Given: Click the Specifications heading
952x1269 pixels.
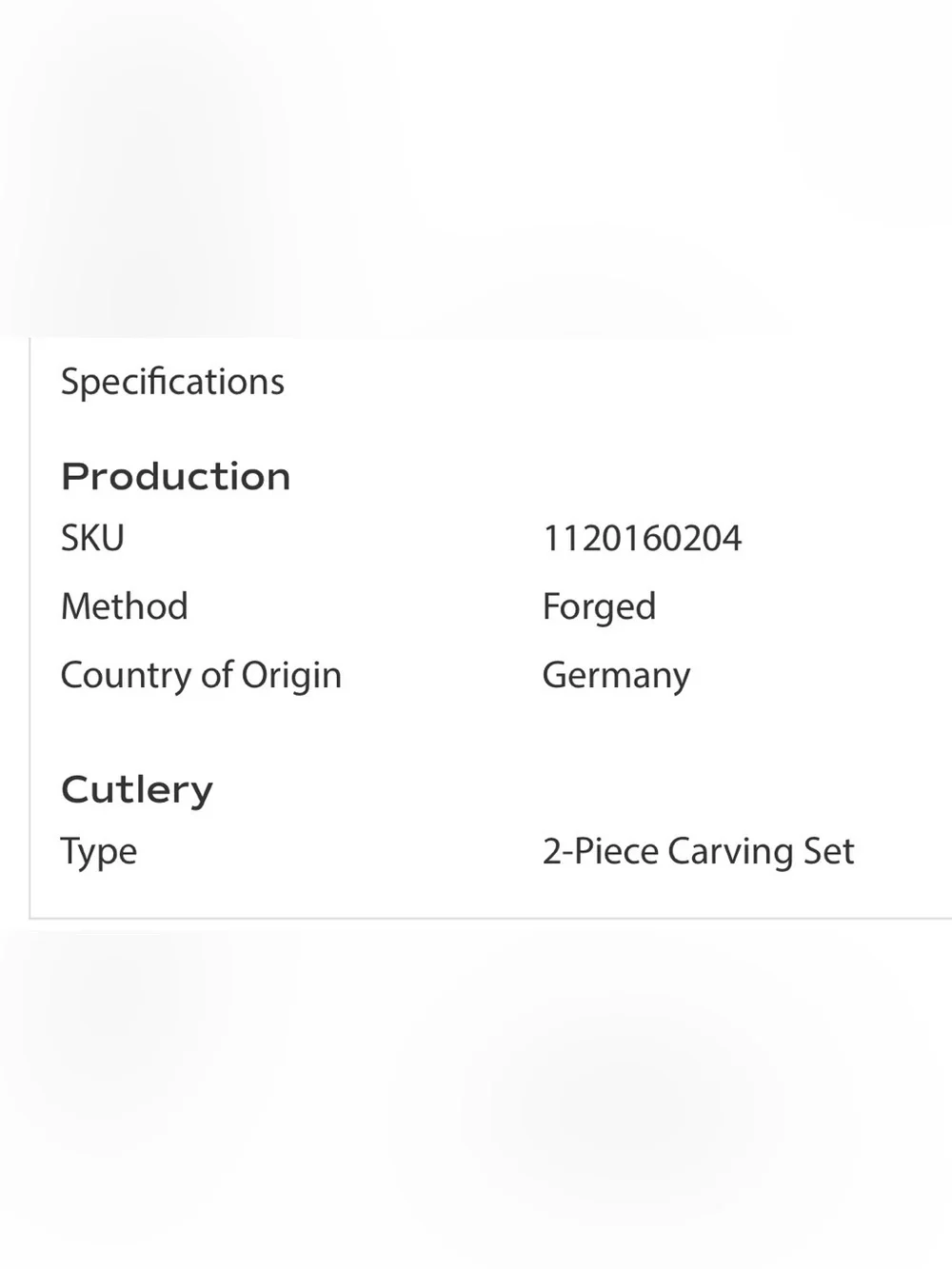Looking at the screenshot, I should (x=172, y=382).
